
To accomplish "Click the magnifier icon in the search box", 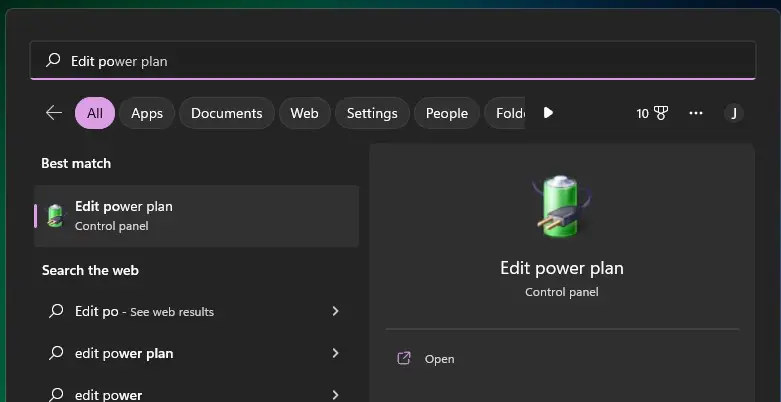I will click(x=53, y=60).
